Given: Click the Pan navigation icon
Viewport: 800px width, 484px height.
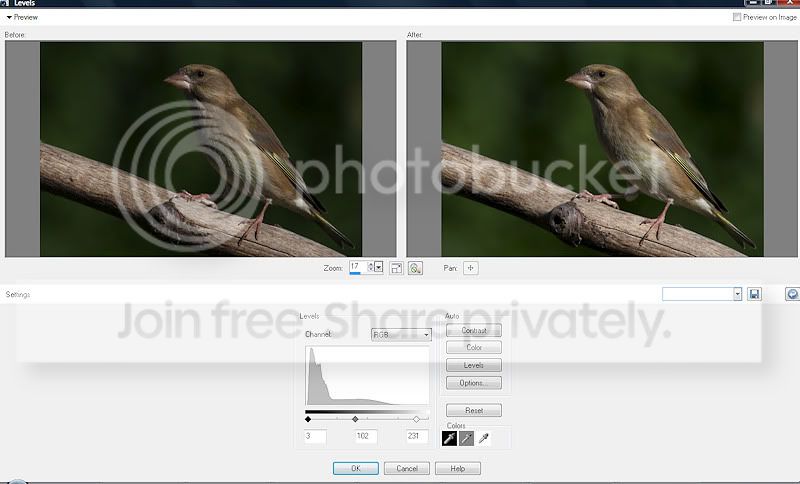Looking at the screenshot, I should point(471,268).
